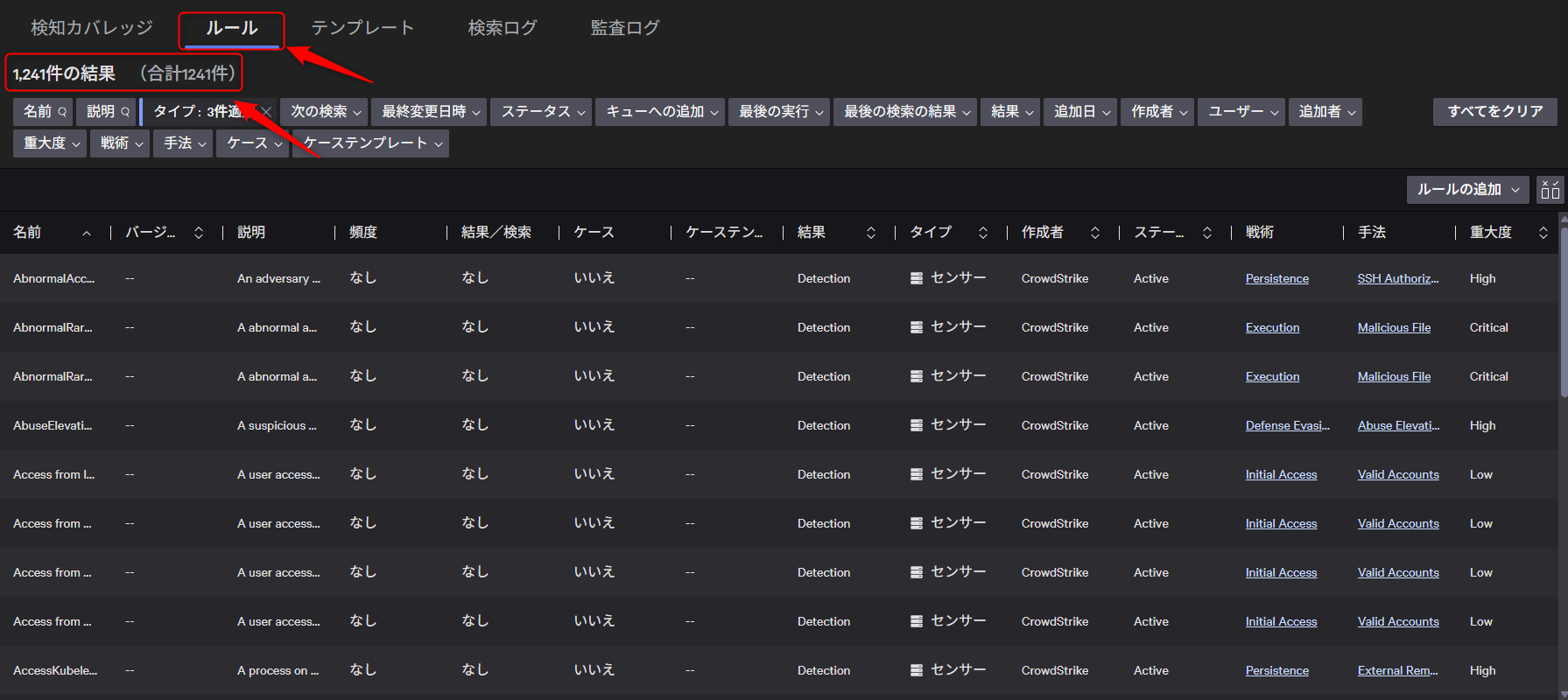Screen dimensions: 1568x700
Task: Expand the 結果 filter dropdown
Action: pyautogui.click(x=1011, y=112)
